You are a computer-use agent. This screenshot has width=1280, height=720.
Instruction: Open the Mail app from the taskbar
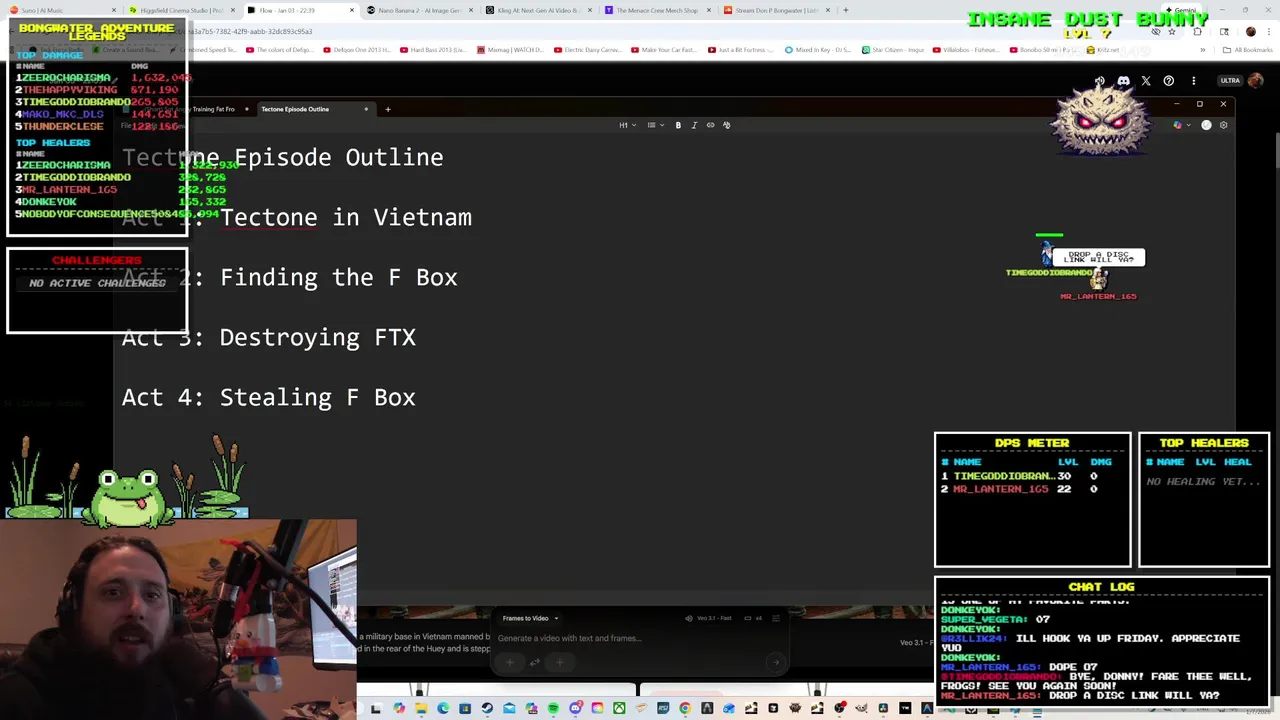click(x=509, y=709)
